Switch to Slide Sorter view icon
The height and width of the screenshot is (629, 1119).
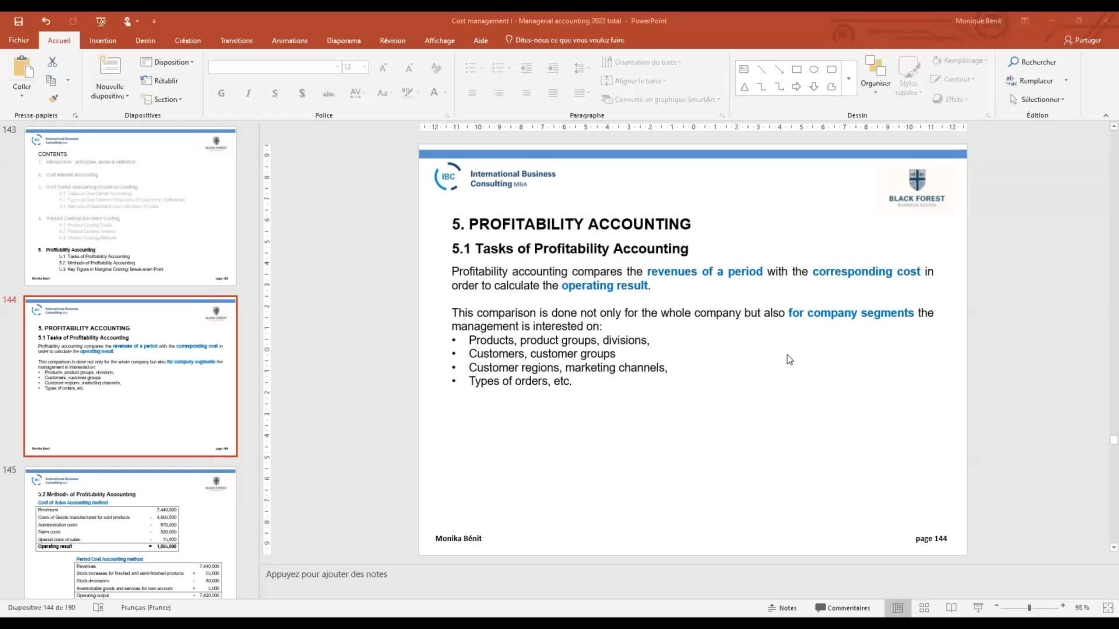[x=924, y=608]
